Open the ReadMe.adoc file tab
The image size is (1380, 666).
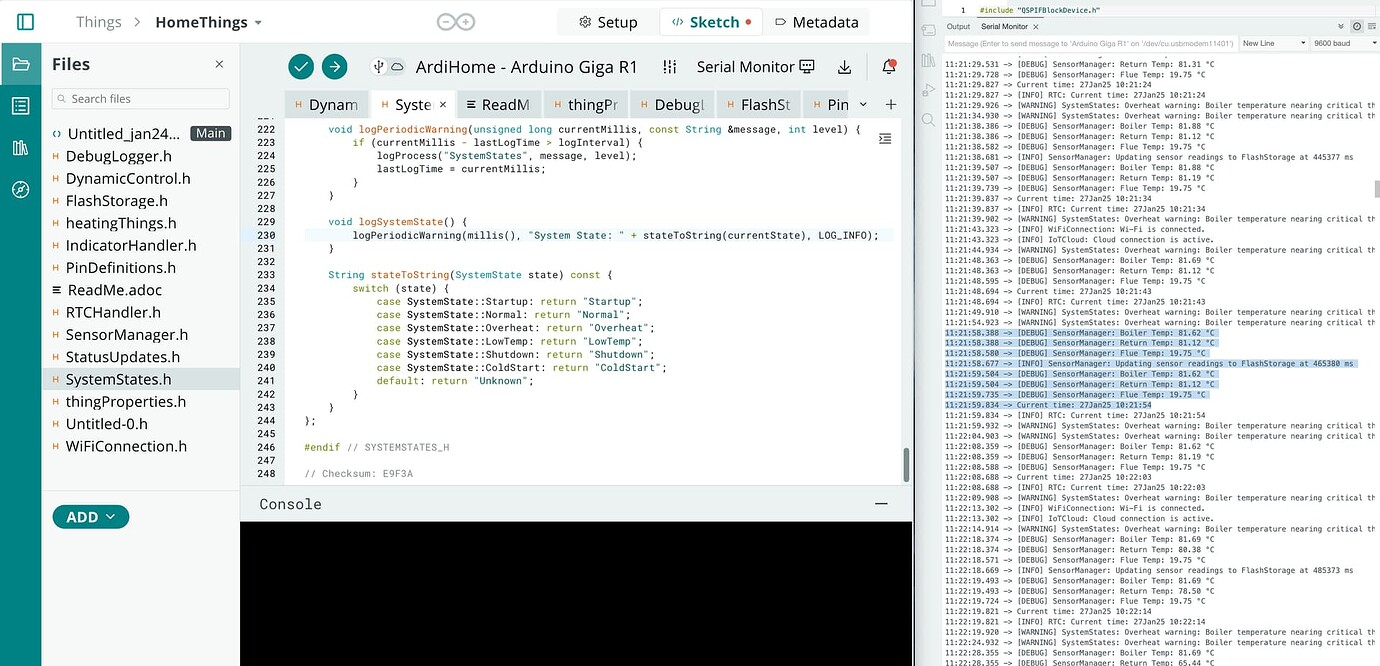tap(498, 103)
